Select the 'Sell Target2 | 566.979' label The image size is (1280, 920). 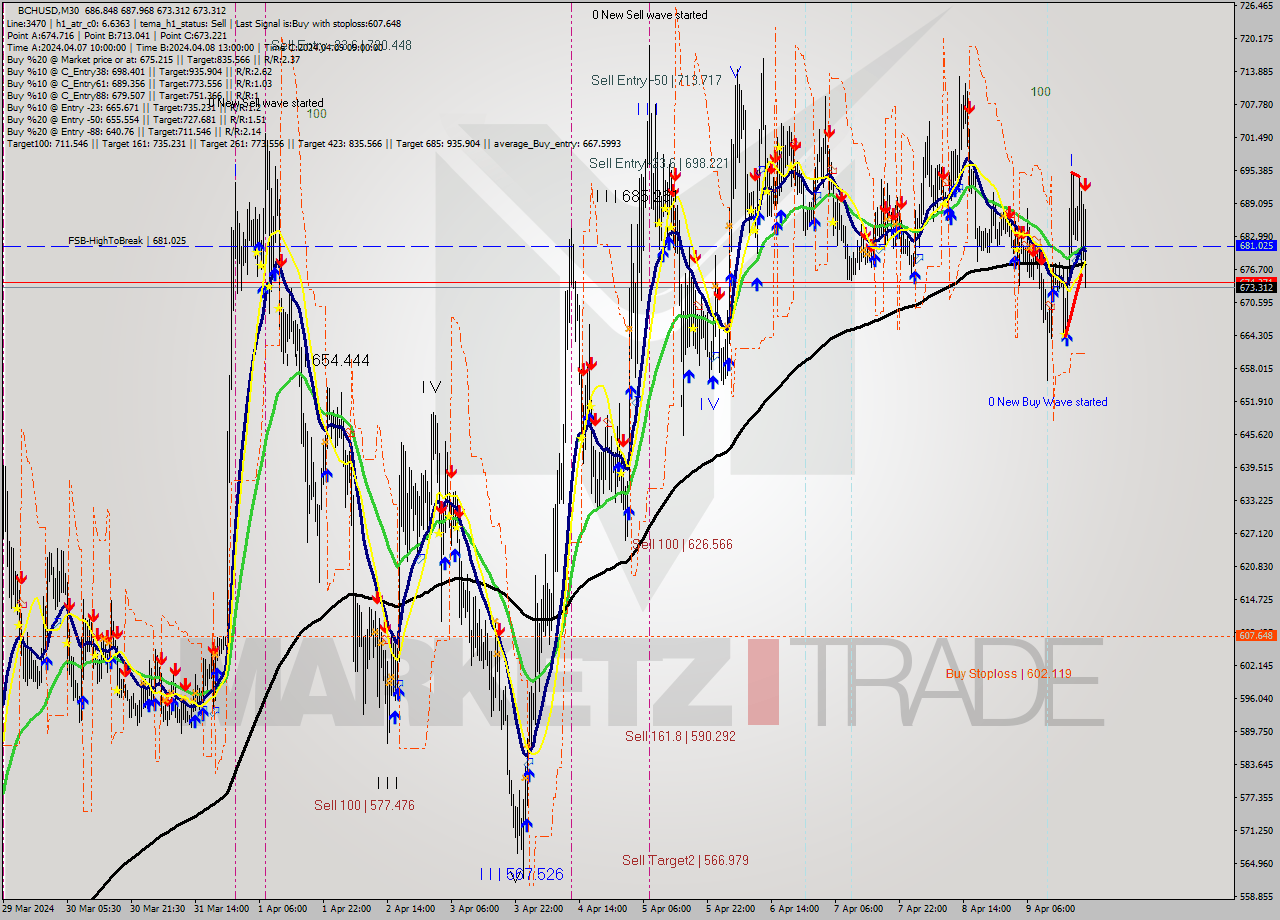coord(685,861)
